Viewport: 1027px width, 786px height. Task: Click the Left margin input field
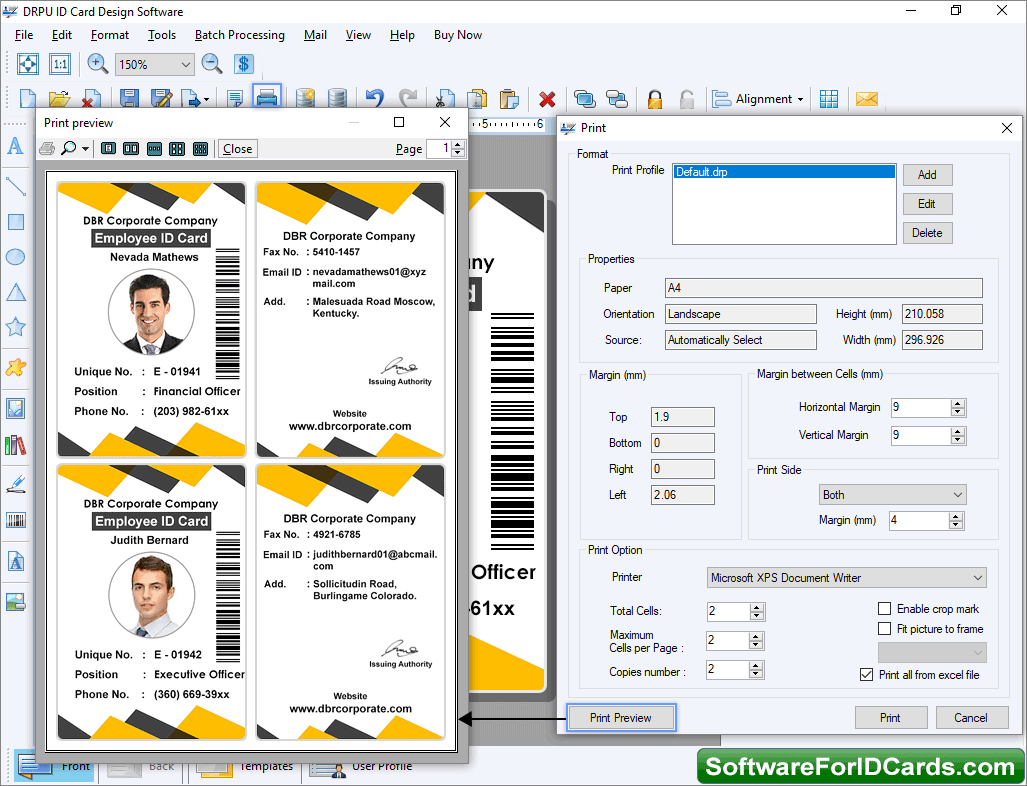tap(682, 495)
